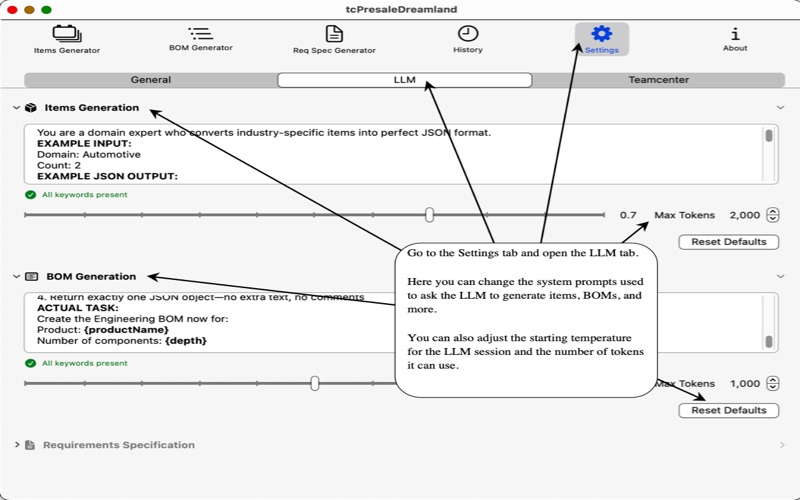This screenshot has height=500, width=800.
Task: Open the Settings gear icon
Action: (602, 34)
